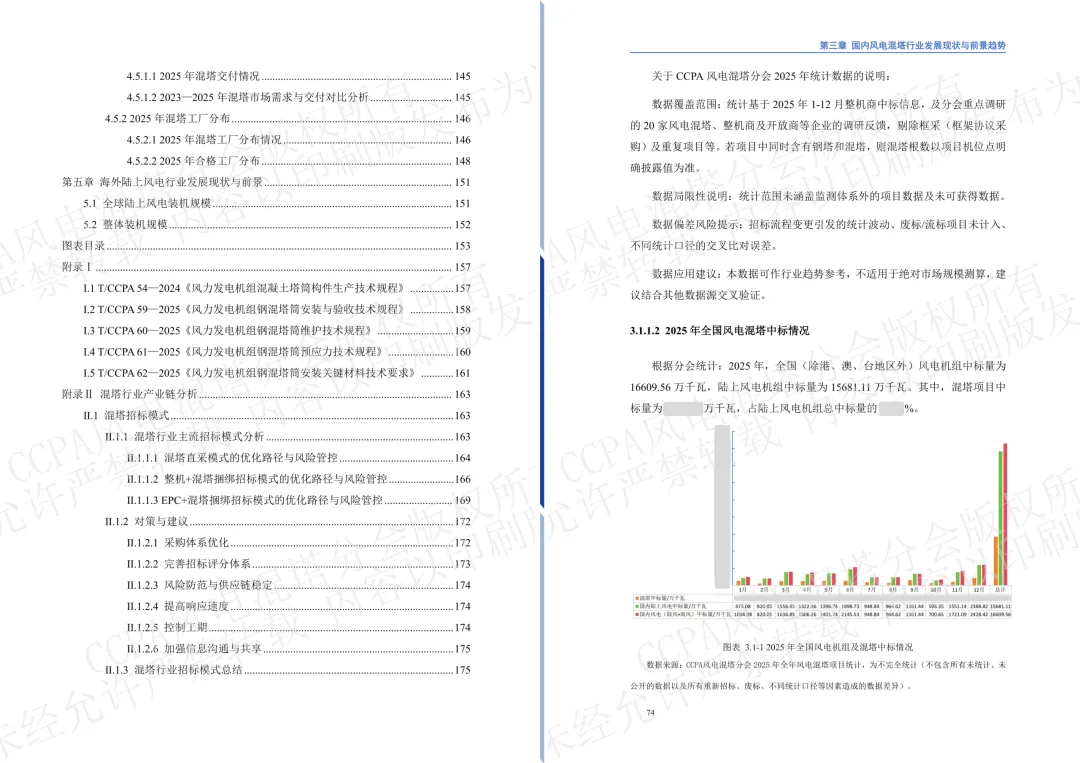Viewport: 1080px width, 763px height.
Task: Open II.1.2.1 采购体系优化 entry
Action: pyautogui.click(x=298, y=543)
